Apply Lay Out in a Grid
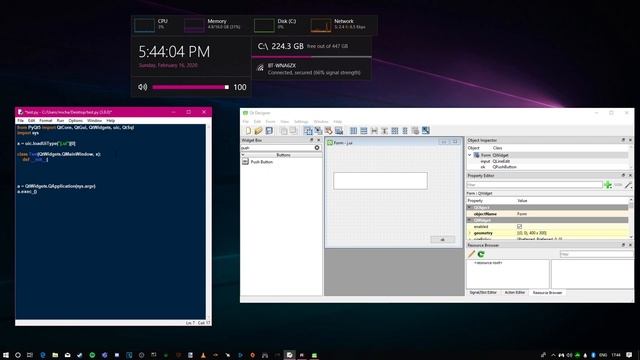Image resolution: width=640 pixels, height=360 pixels. [x=395, y=131]
